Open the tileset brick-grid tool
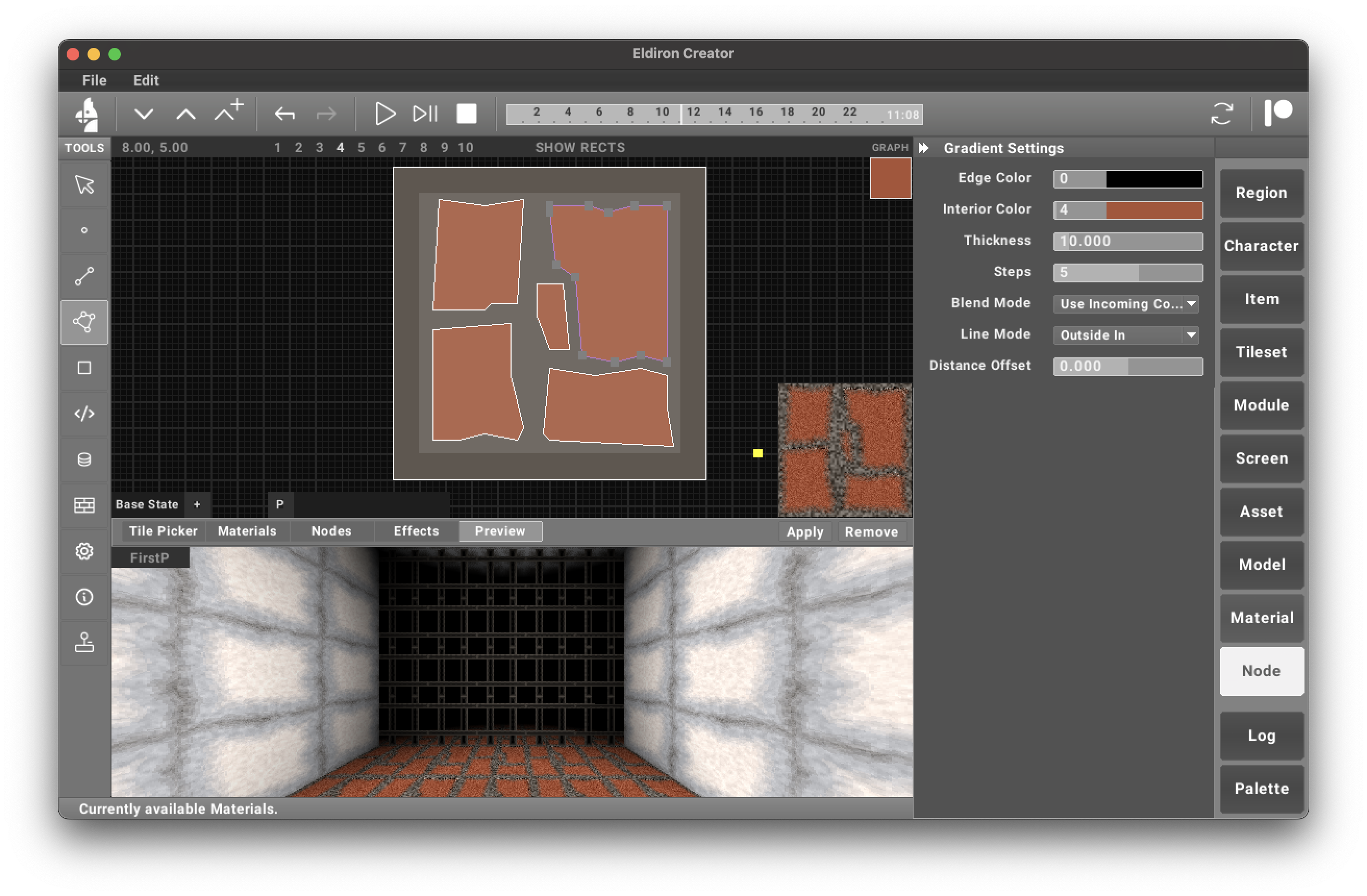 pyautogui.click(x=84, y=505)
